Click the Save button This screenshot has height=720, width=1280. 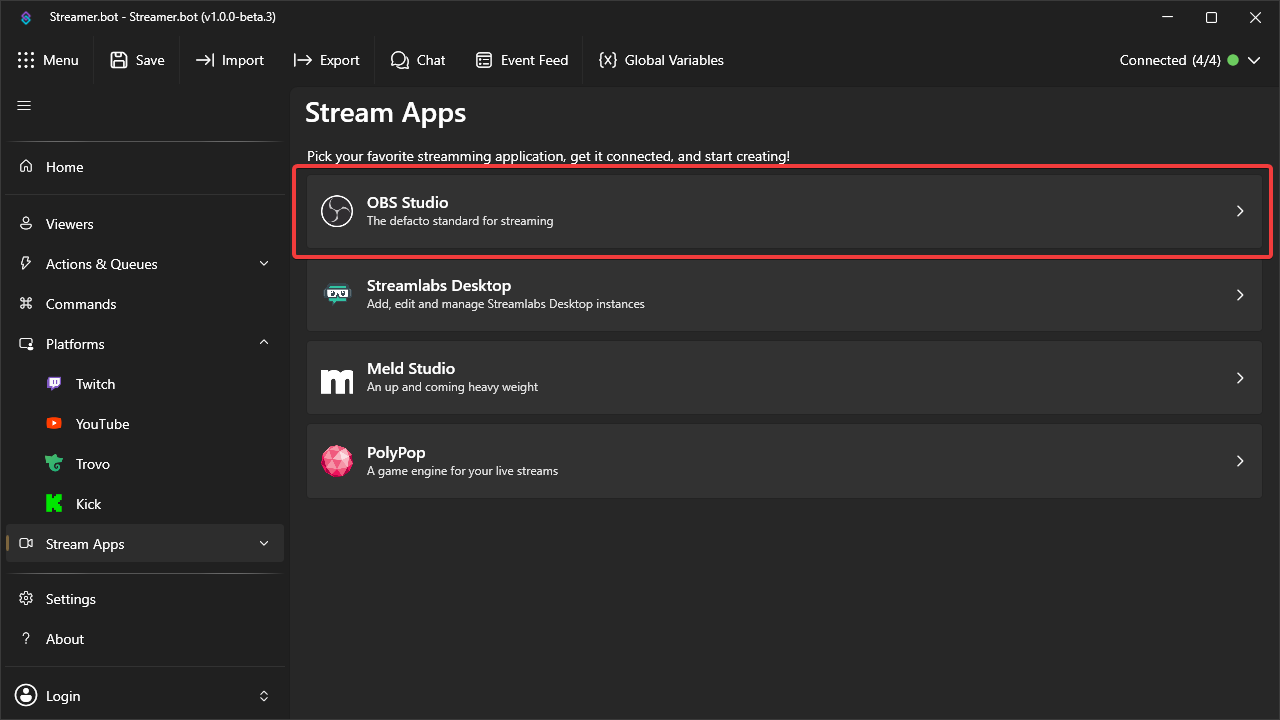[x=136, y=60]
